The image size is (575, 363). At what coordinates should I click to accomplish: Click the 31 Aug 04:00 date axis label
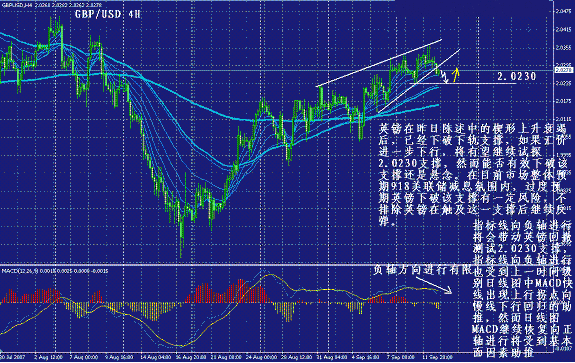(332, 357)
